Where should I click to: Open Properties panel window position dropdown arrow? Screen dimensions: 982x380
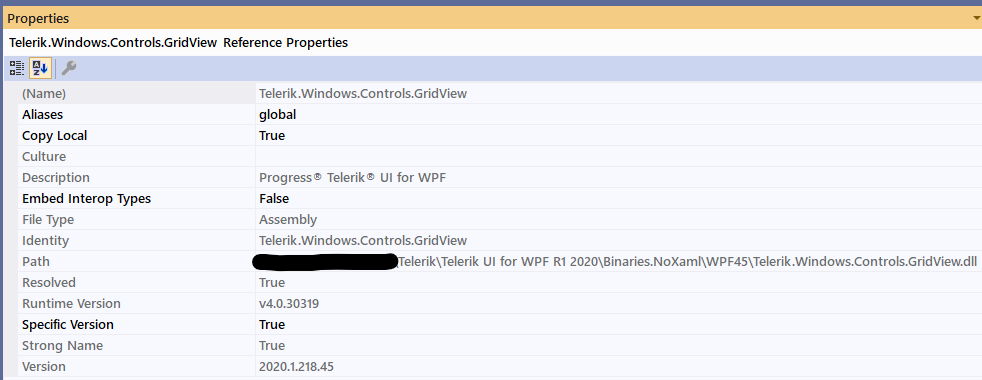[975, 19]
